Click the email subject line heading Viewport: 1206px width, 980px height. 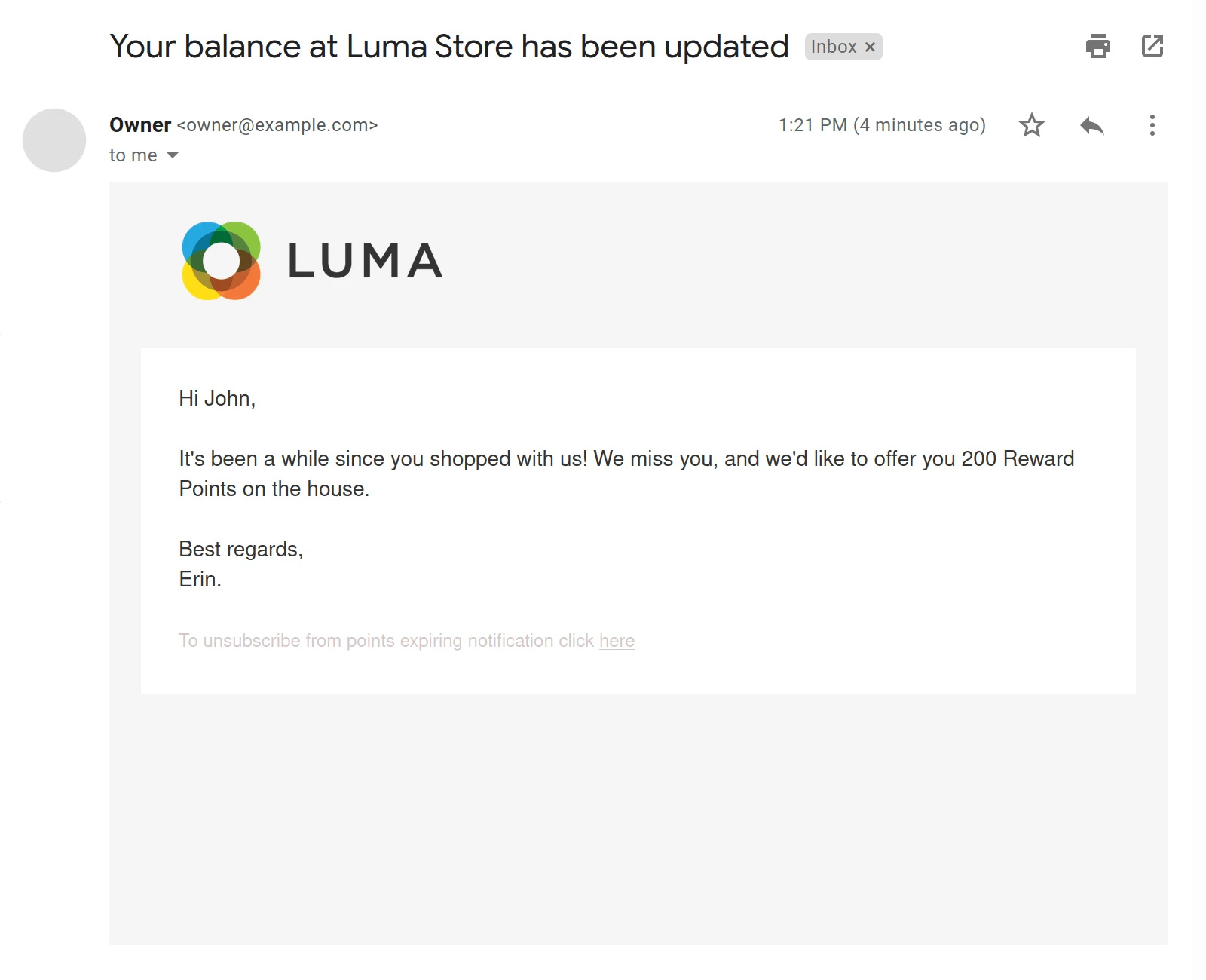point(448,47)
